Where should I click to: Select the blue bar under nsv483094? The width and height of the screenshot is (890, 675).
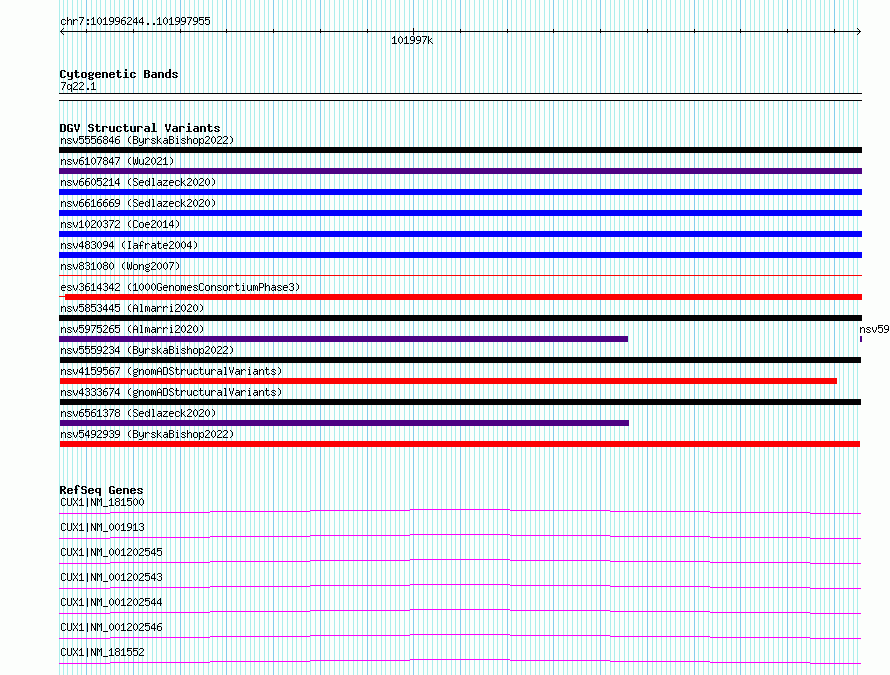coord(460,255)
